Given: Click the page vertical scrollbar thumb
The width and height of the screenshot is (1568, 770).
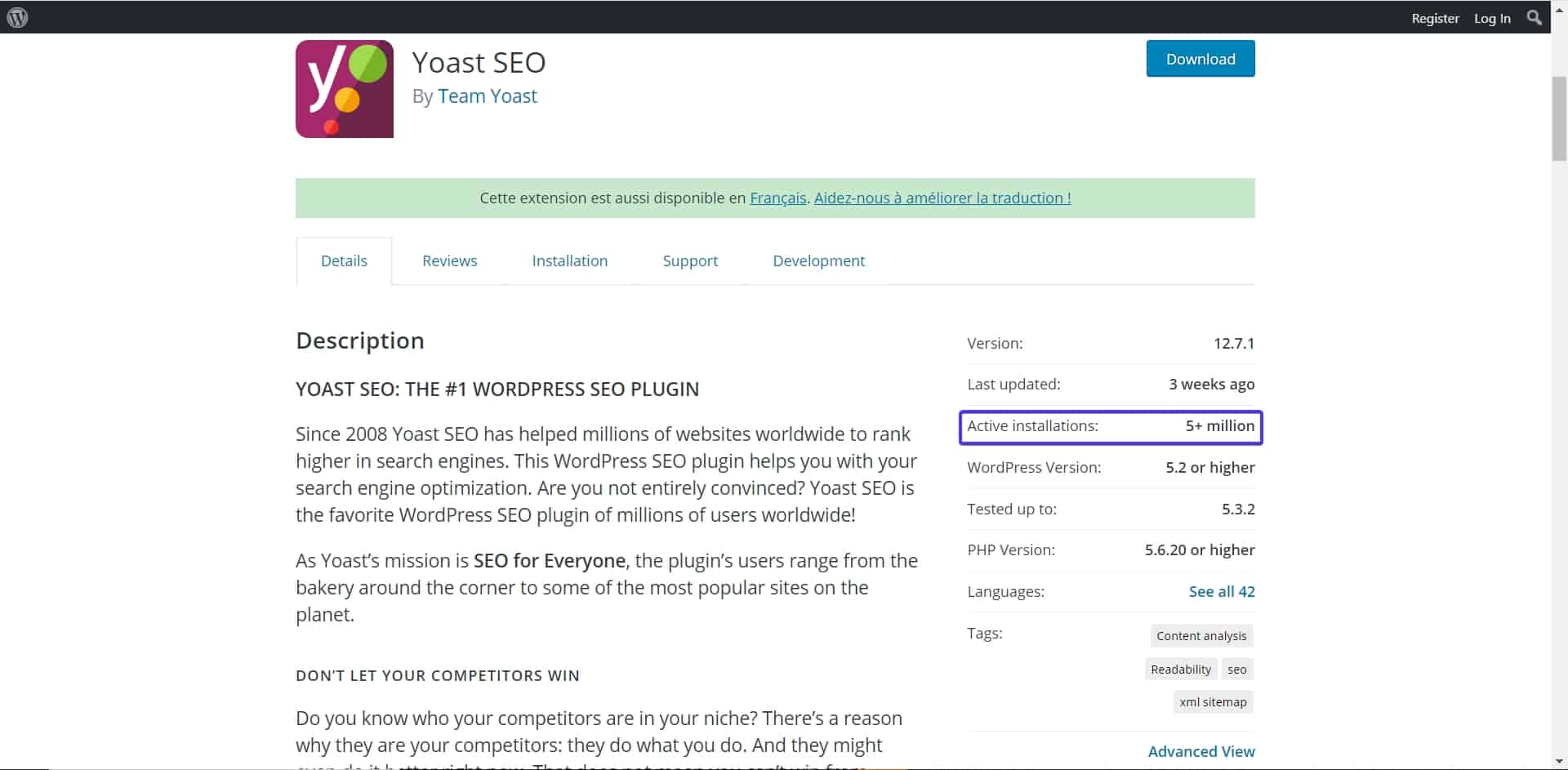Looking at the screenshot, I should tap(1559, 119).
